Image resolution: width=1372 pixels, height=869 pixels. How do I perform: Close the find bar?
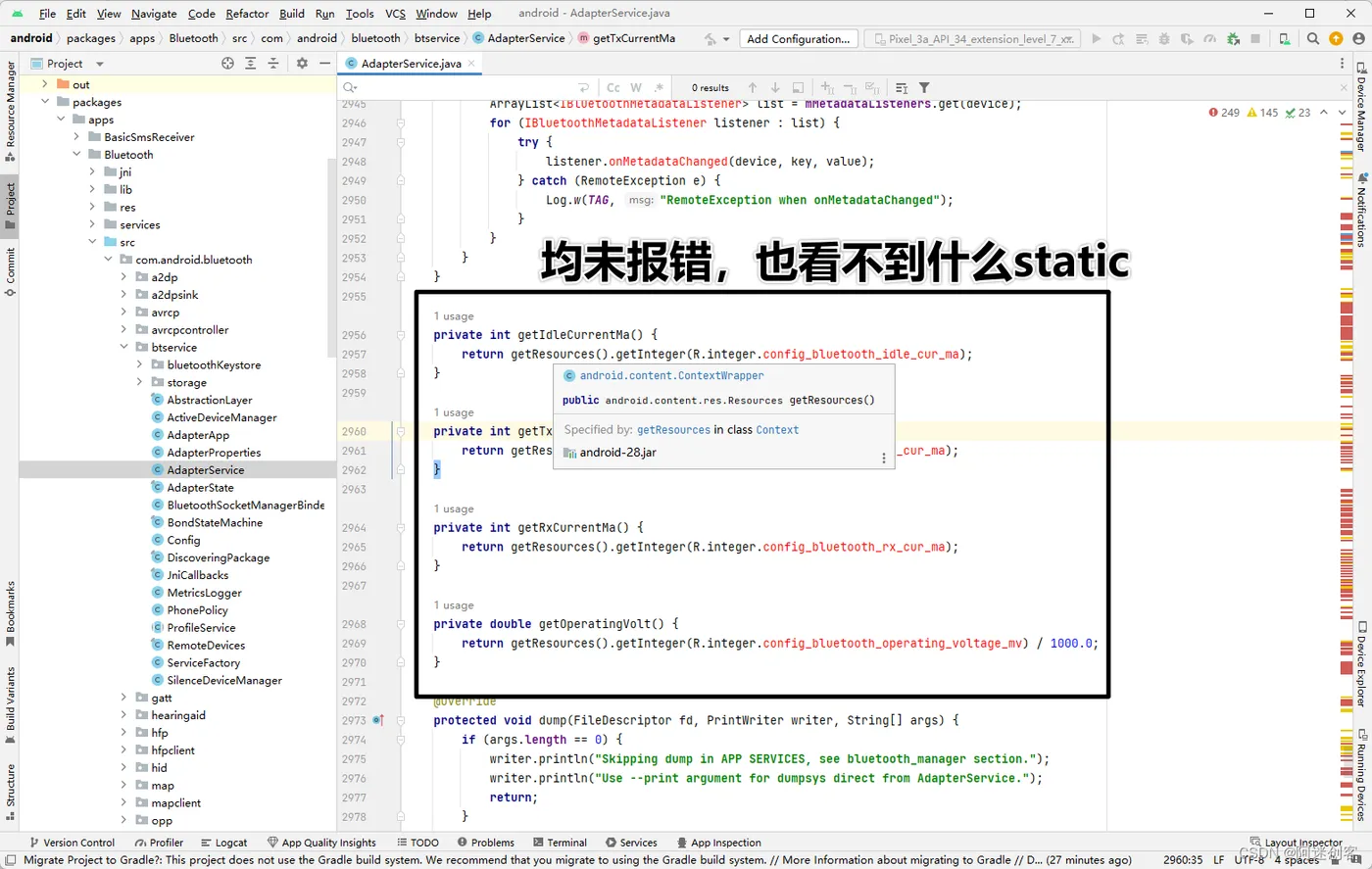point(1344,87)
